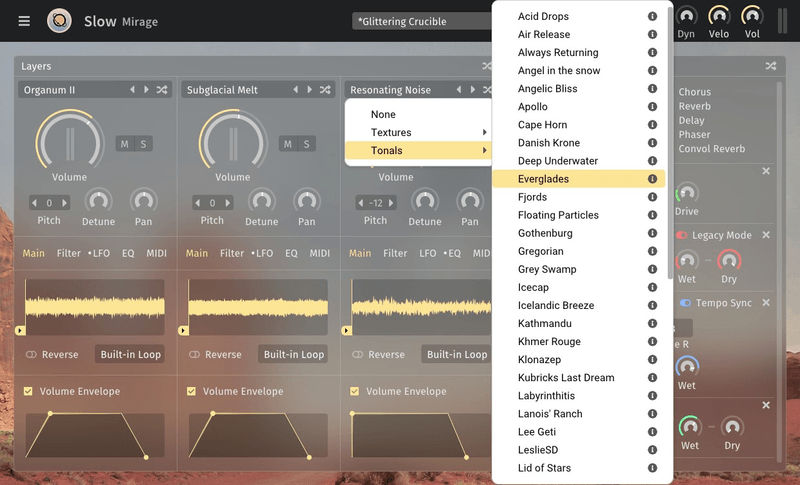
Task: Show info for Everglades preset
Action: (x=652, y=179)
